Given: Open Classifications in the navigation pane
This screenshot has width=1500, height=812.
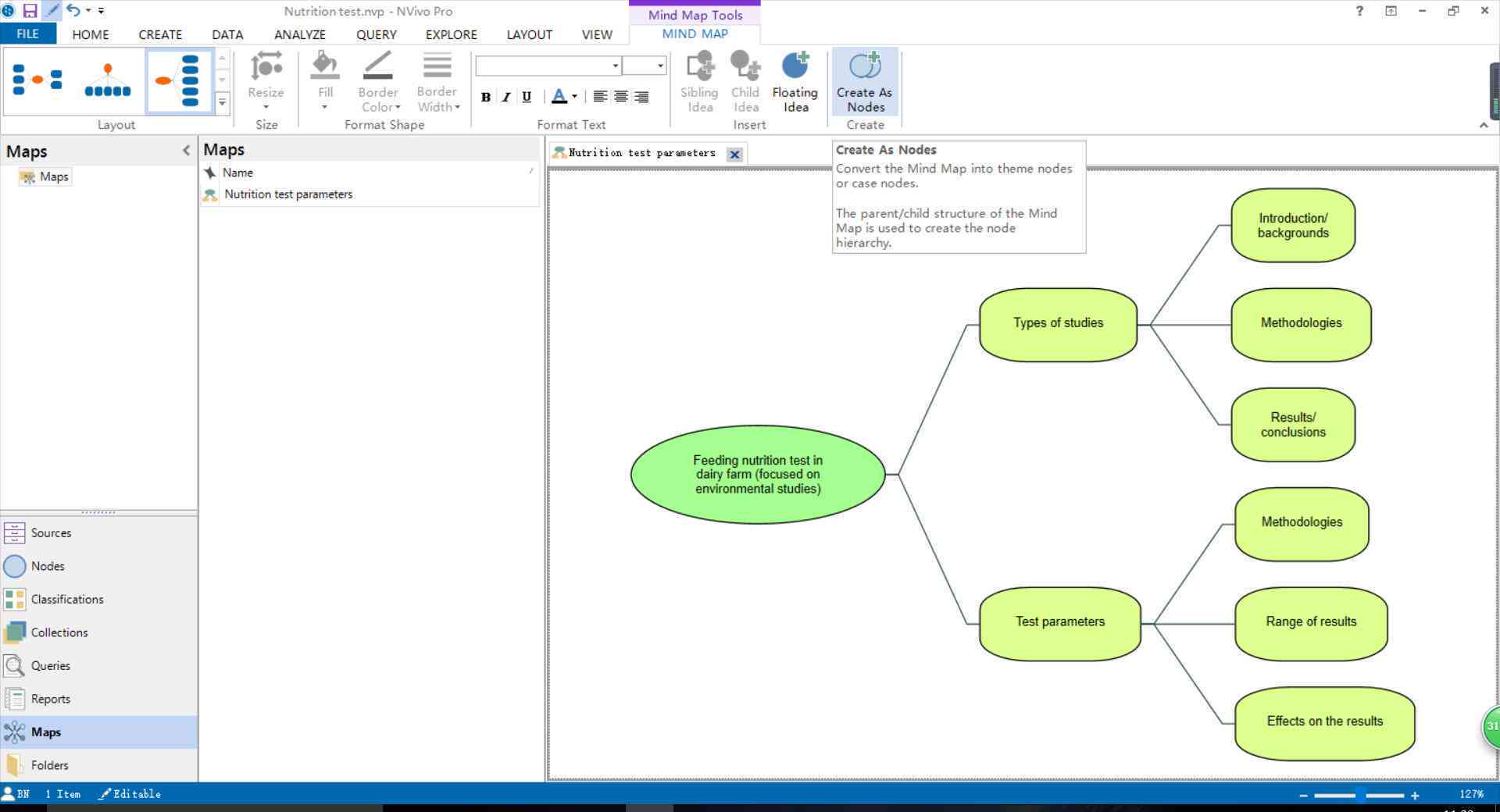Looking at the screenshot, I should point(98,600).
